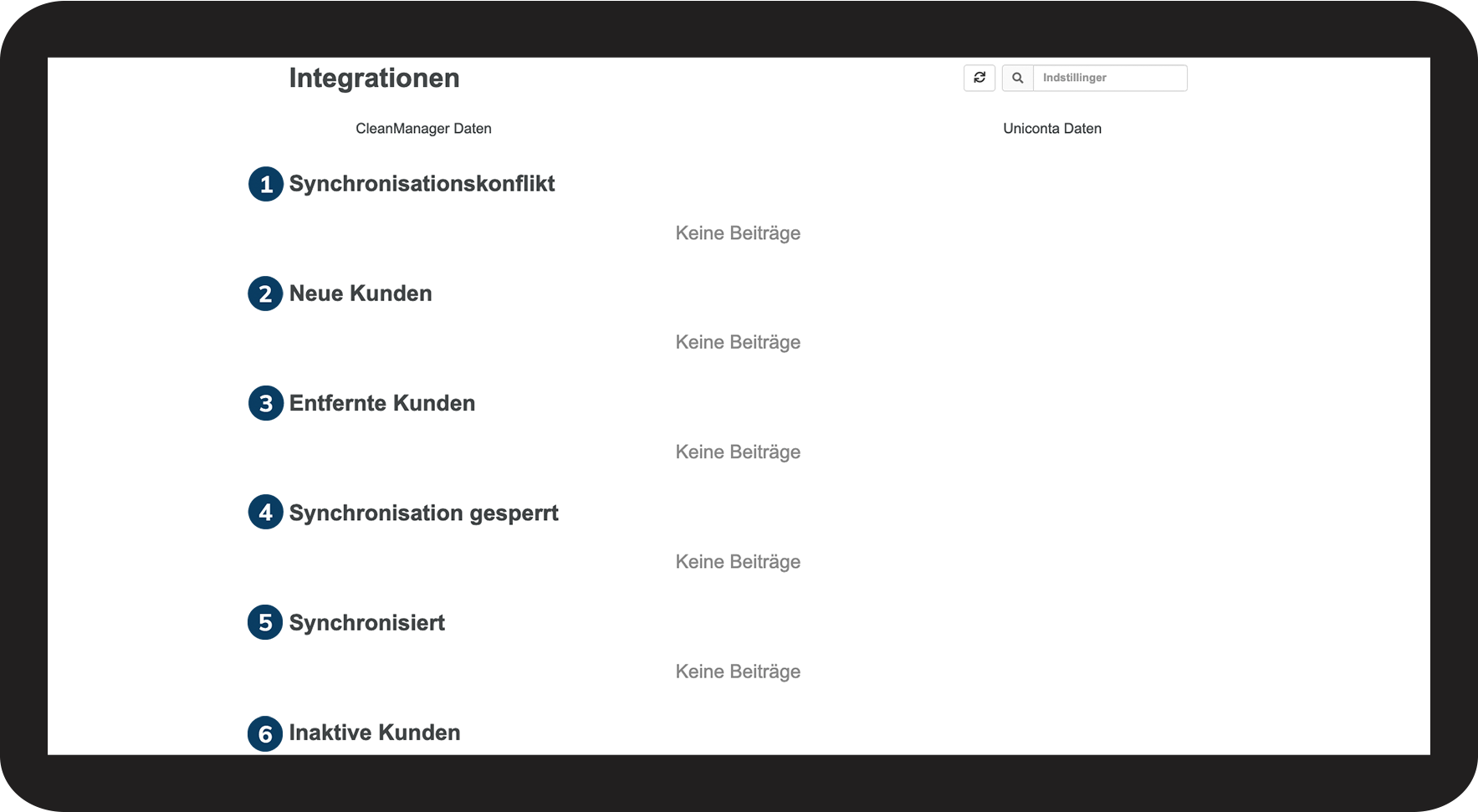This screenshot has height=812, width=1478.
Task: Expand the Synchronisationskonflikt section heading
Action: [422, 184]
